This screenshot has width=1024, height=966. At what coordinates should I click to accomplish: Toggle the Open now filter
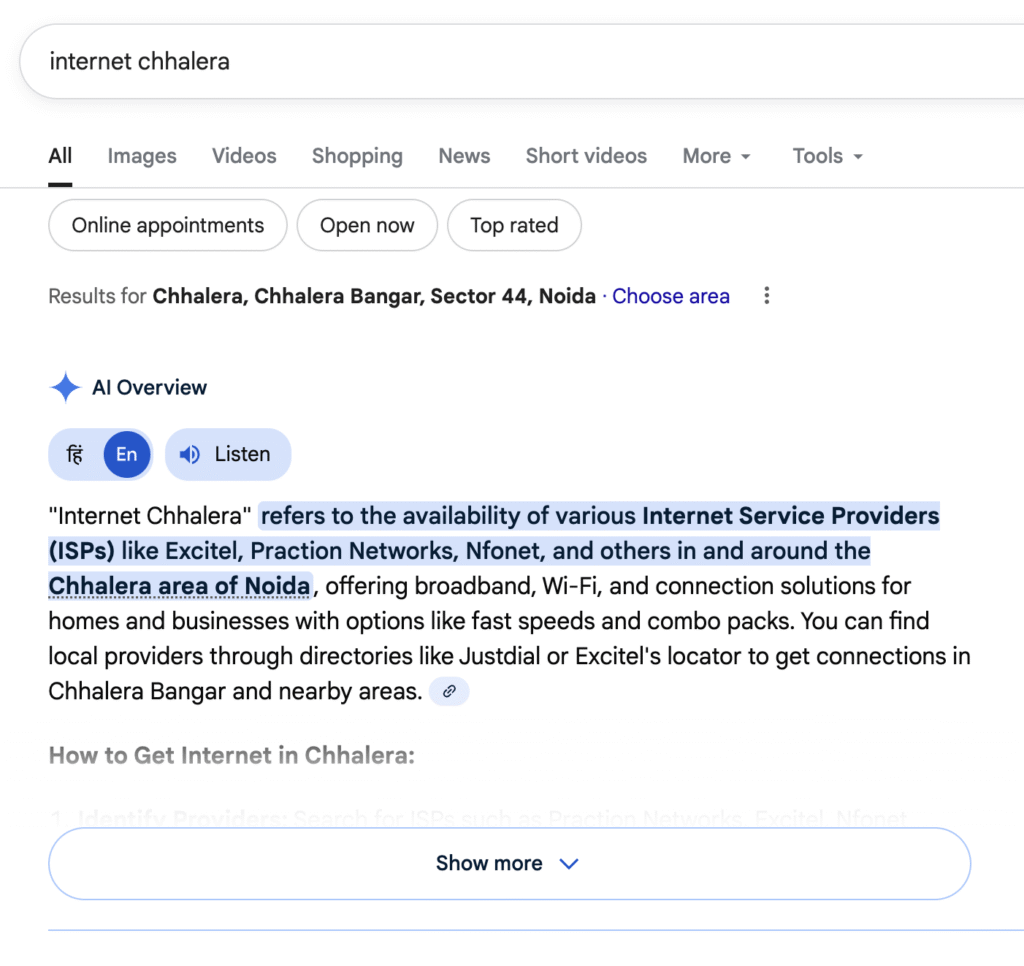(x=367, y=225)
